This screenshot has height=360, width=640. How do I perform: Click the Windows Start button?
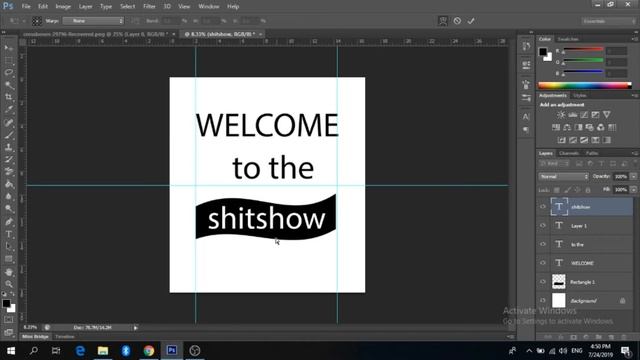click(11, 351)
